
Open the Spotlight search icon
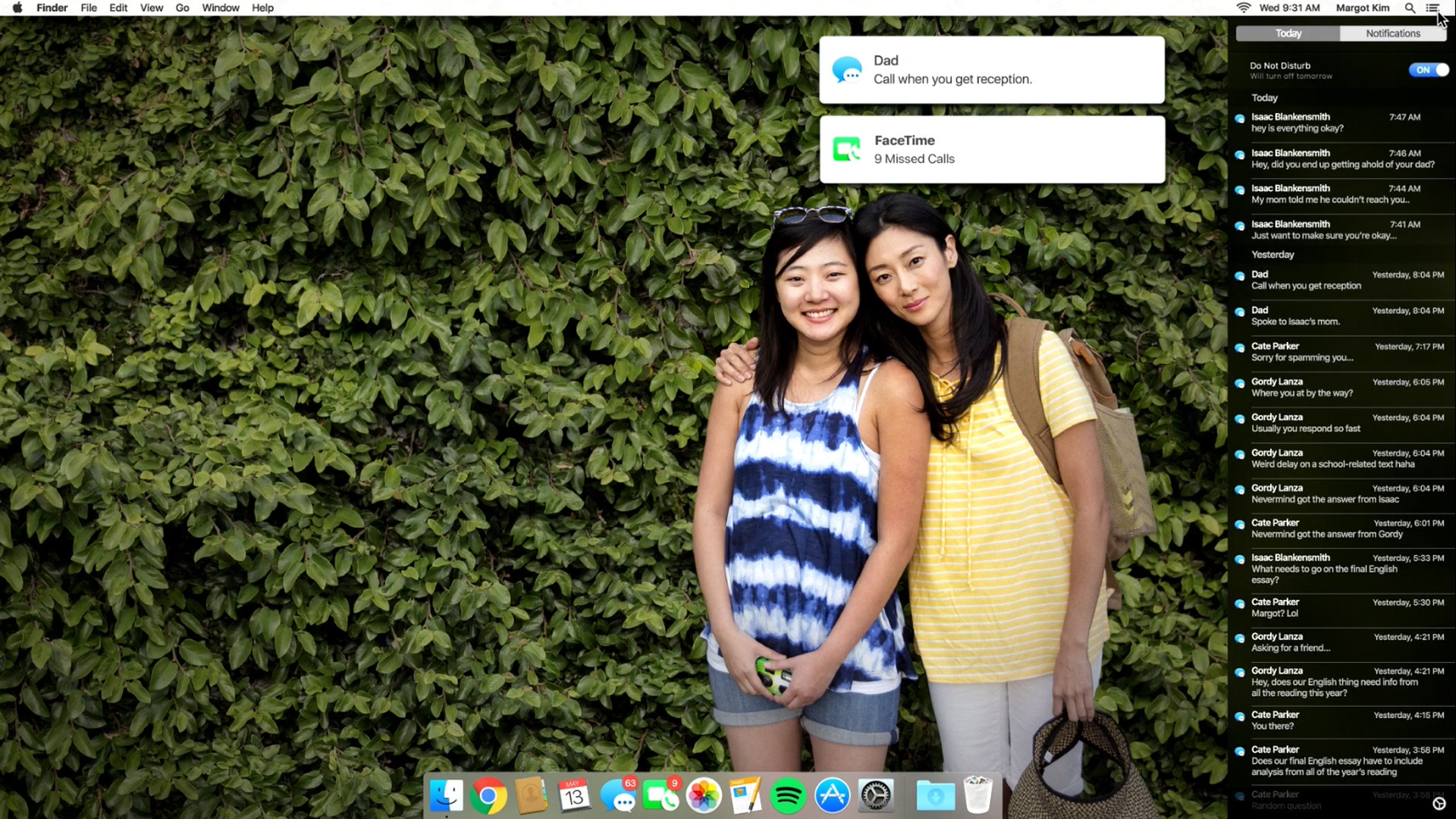pos(1410,8)
